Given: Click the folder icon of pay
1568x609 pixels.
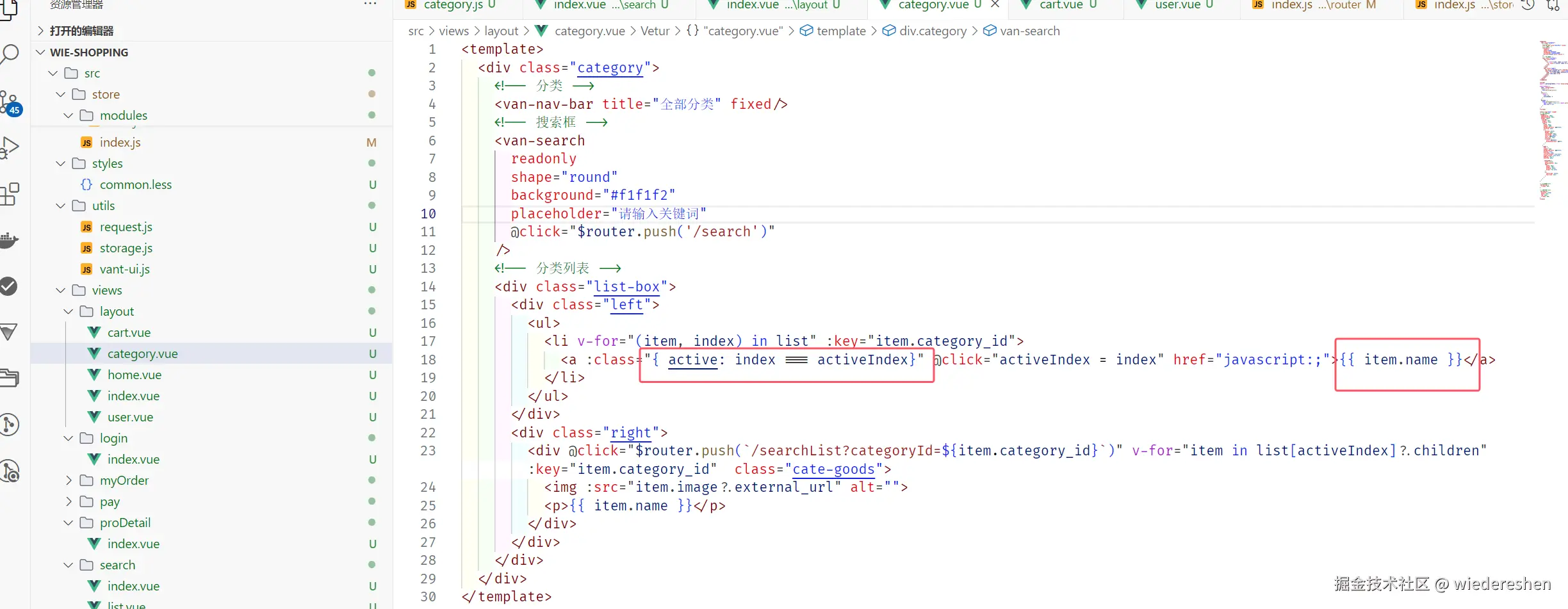Looking at the screenshot, I should (x=86, y=501).
